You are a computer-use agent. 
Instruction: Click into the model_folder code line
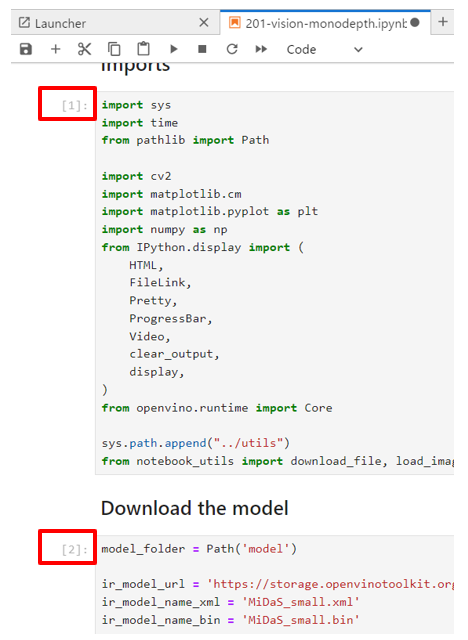tap(199, 549)
